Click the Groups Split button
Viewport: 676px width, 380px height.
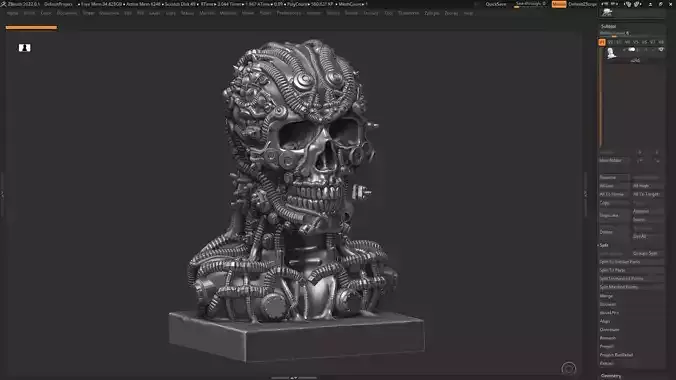click(x=648, y=253)
